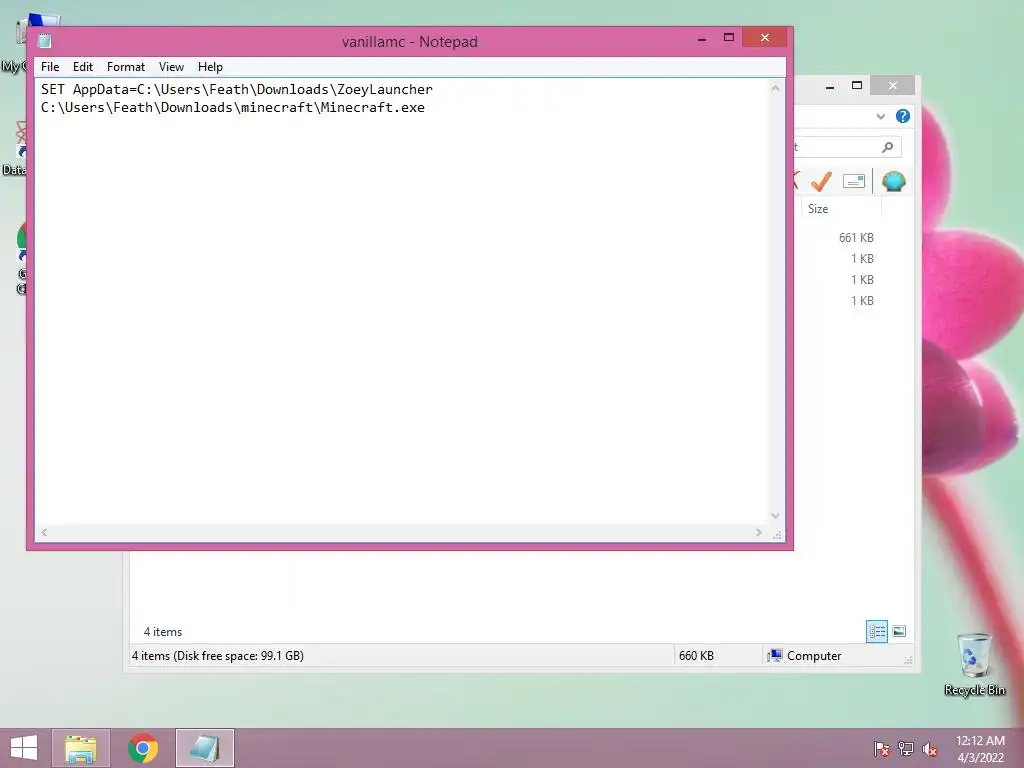
Task: Click the Notepad taskbar button
Action: (204, 748)
